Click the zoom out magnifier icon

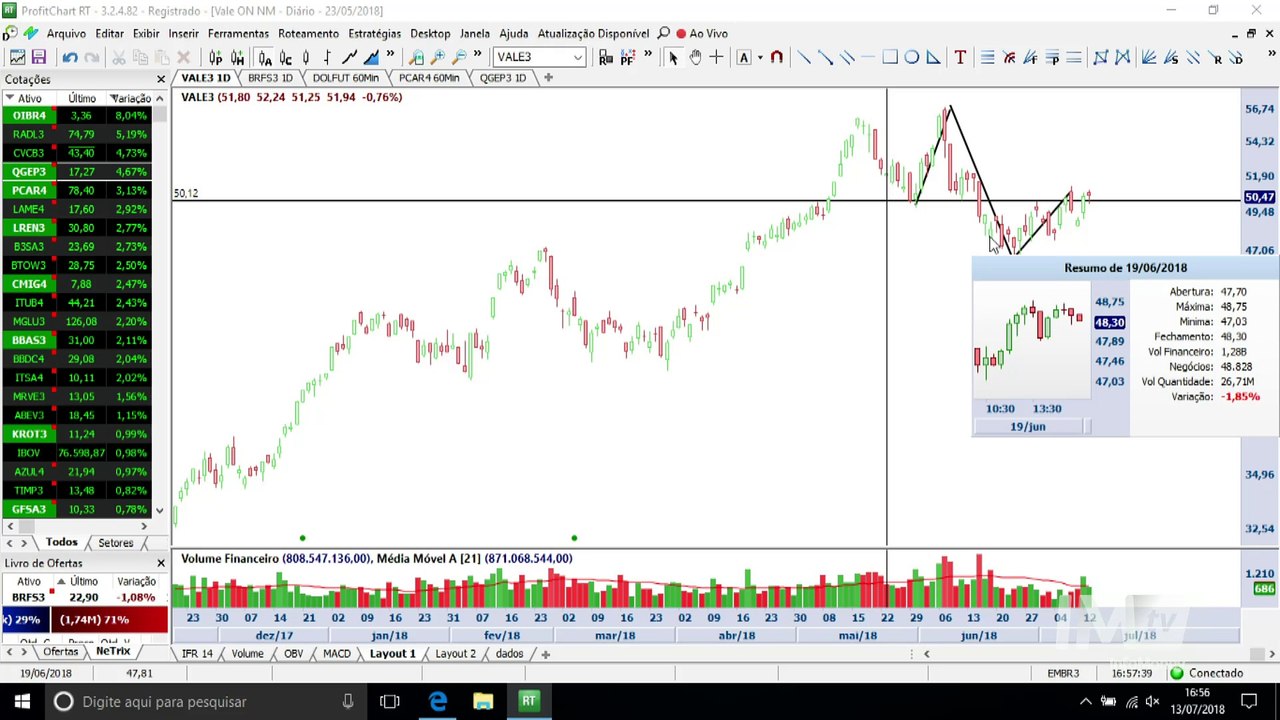459,57
